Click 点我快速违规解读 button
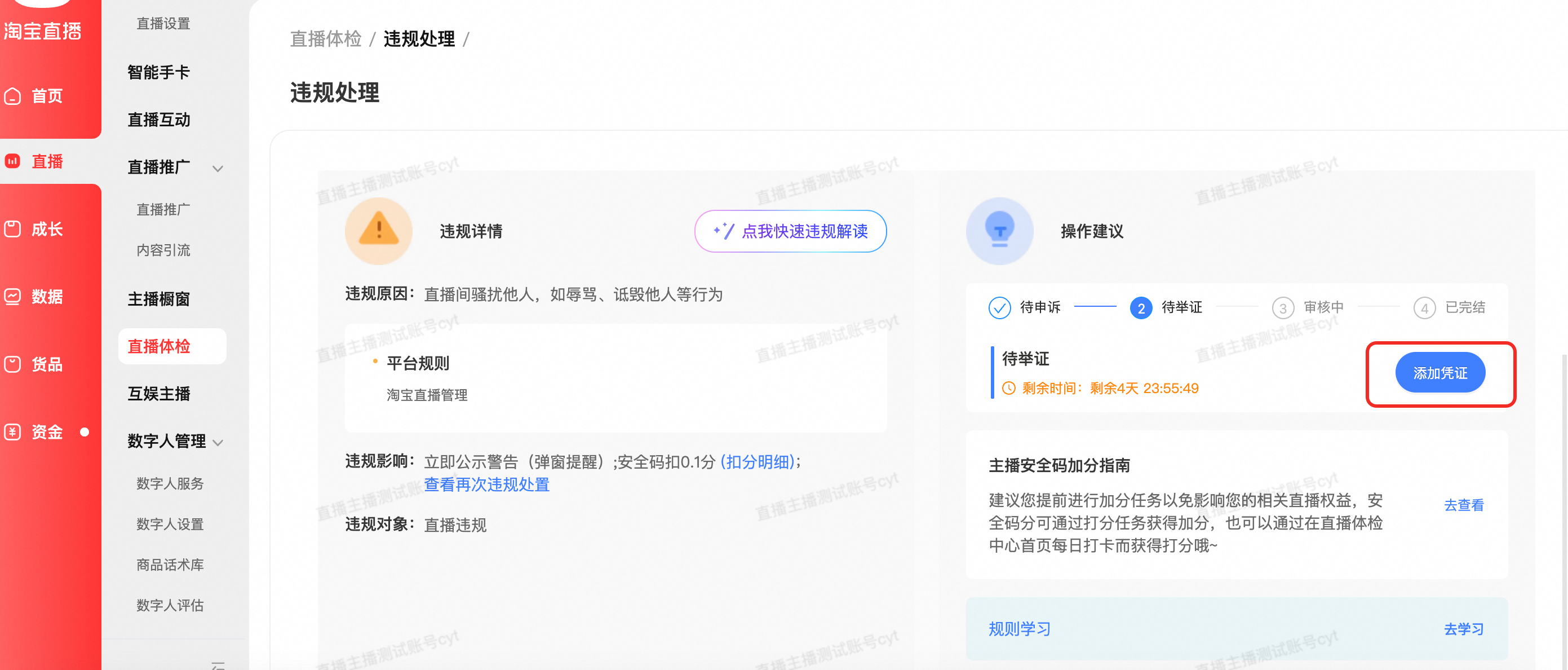Screen dimensions: 1568x670 [790, 231]
